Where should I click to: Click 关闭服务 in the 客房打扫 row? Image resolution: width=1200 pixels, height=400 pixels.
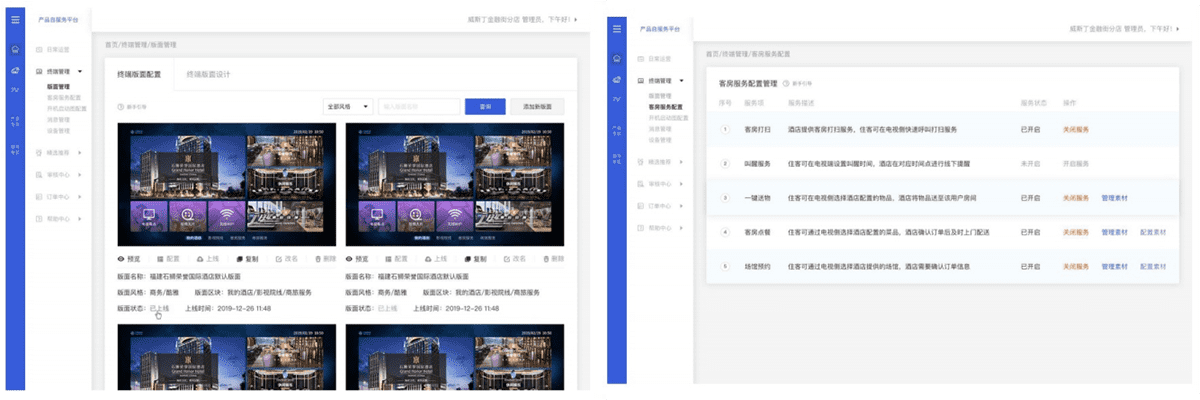click(x=1076, y=130)
